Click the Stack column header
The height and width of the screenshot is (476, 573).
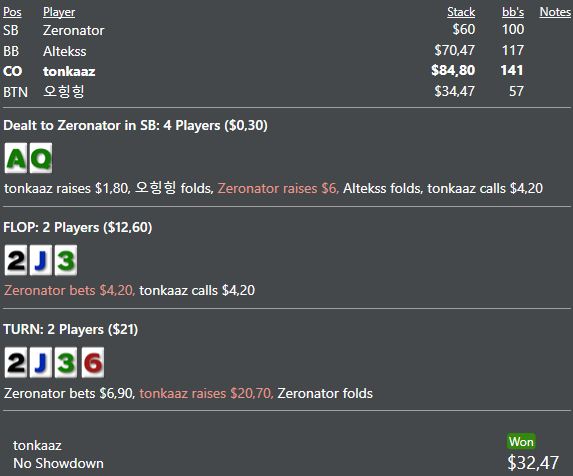point(461,12)
